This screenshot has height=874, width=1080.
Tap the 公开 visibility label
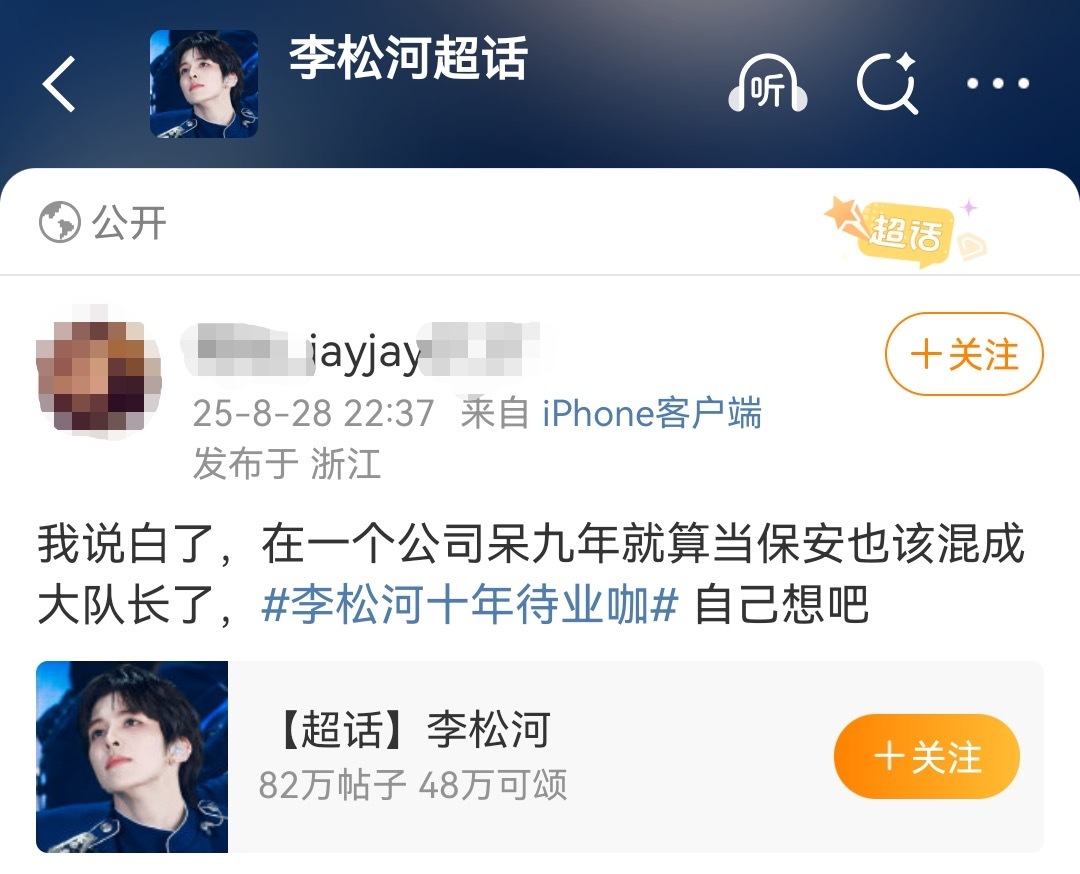coord(129,223)
